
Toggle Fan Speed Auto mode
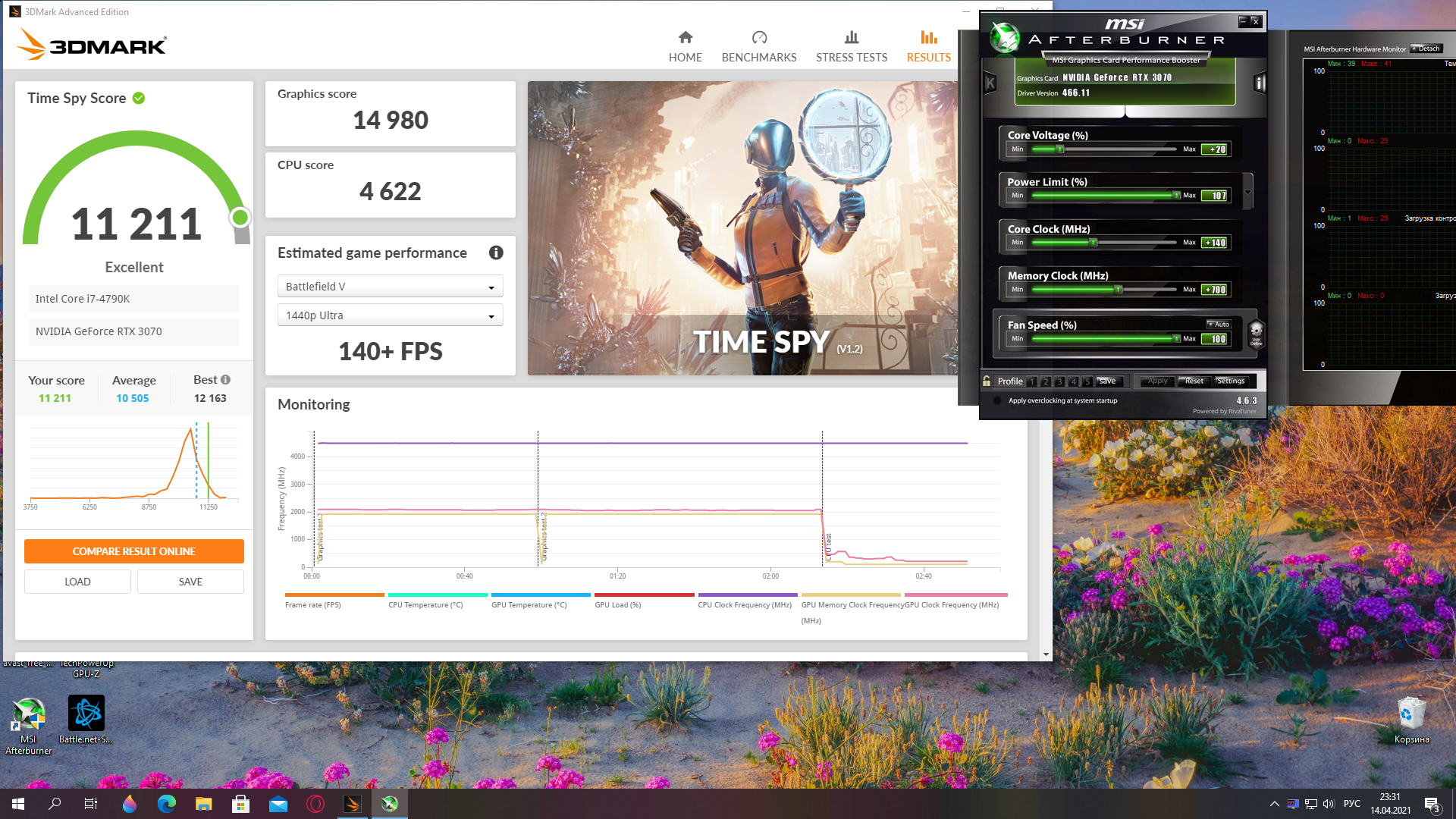(x=1219, y=324)
